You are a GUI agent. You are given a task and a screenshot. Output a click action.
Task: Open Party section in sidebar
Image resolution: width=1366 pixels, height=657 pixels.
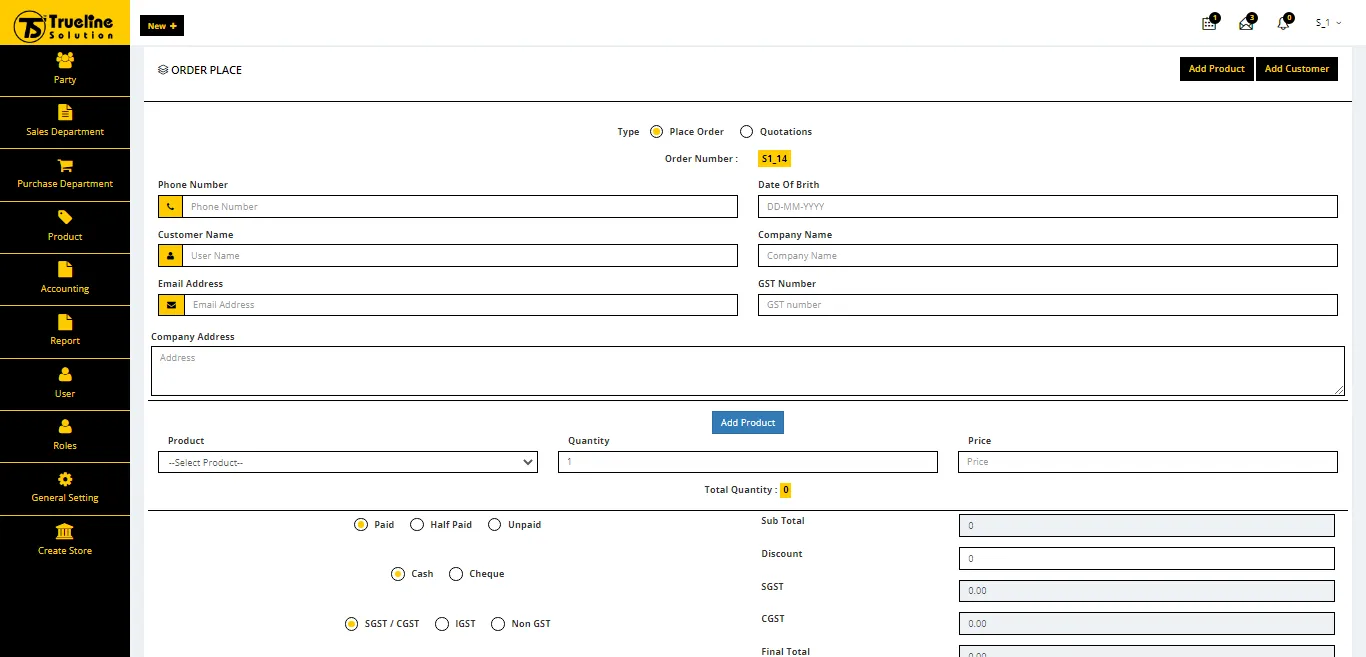point(65,70)
